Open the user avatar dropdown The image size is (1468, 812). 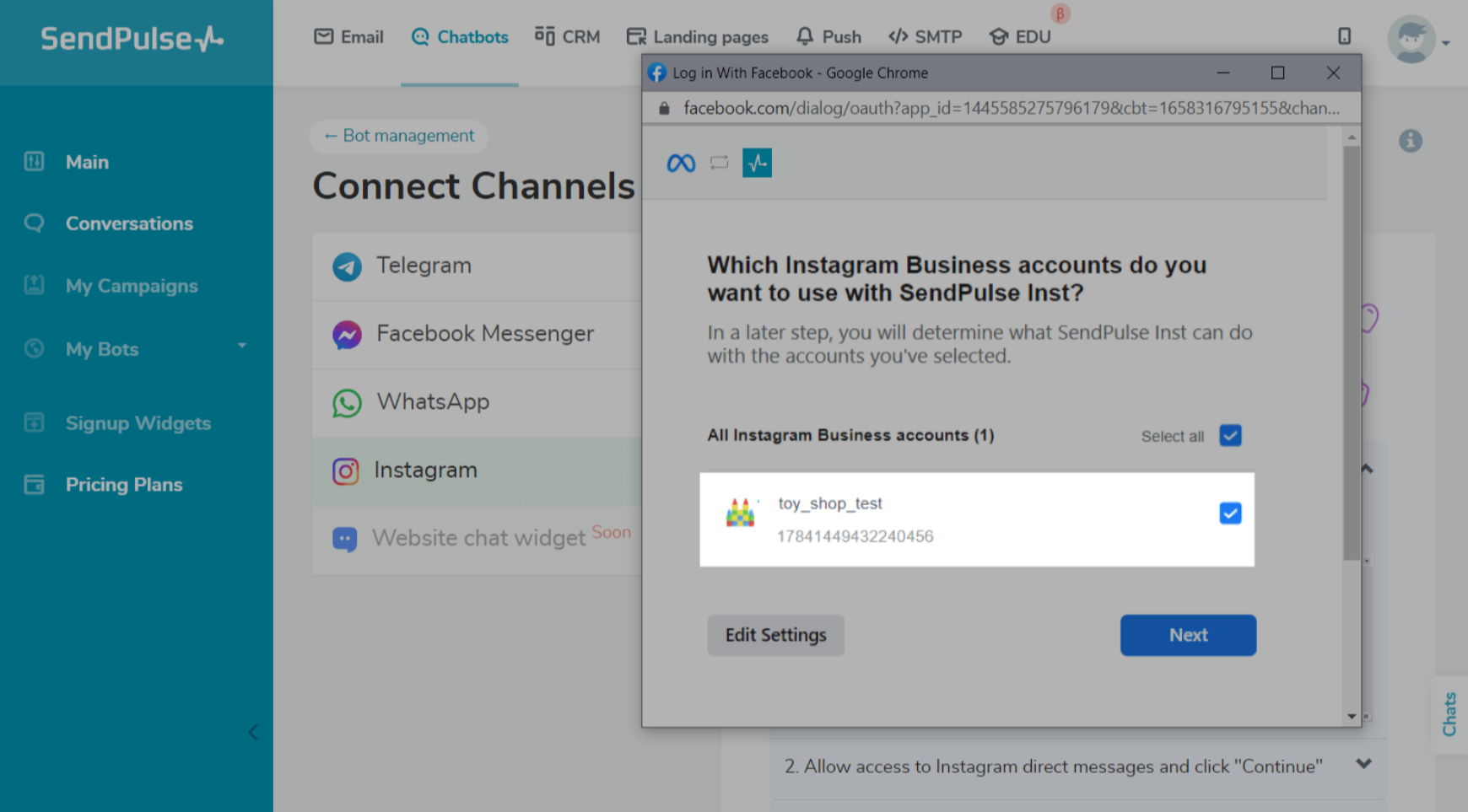[x=1418, y=40]
